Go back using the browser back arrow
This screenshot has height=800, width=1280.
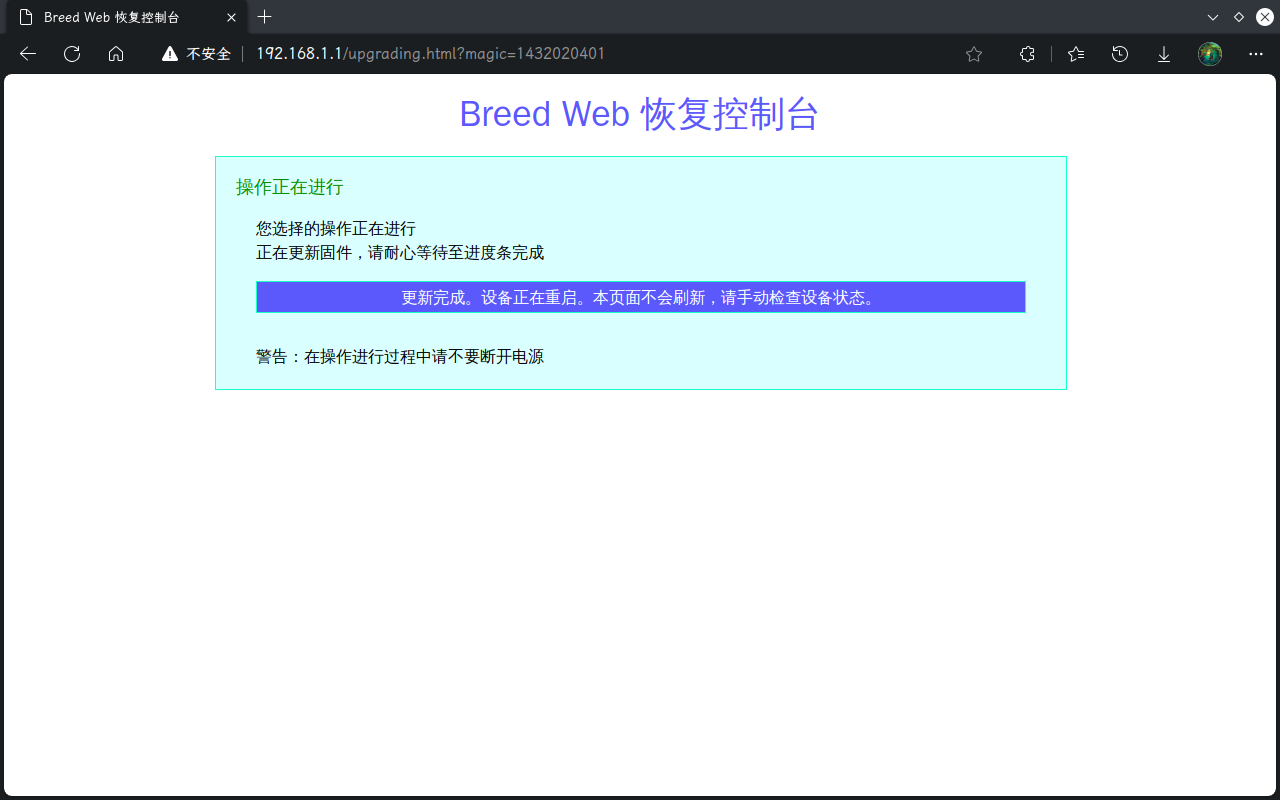28,54
